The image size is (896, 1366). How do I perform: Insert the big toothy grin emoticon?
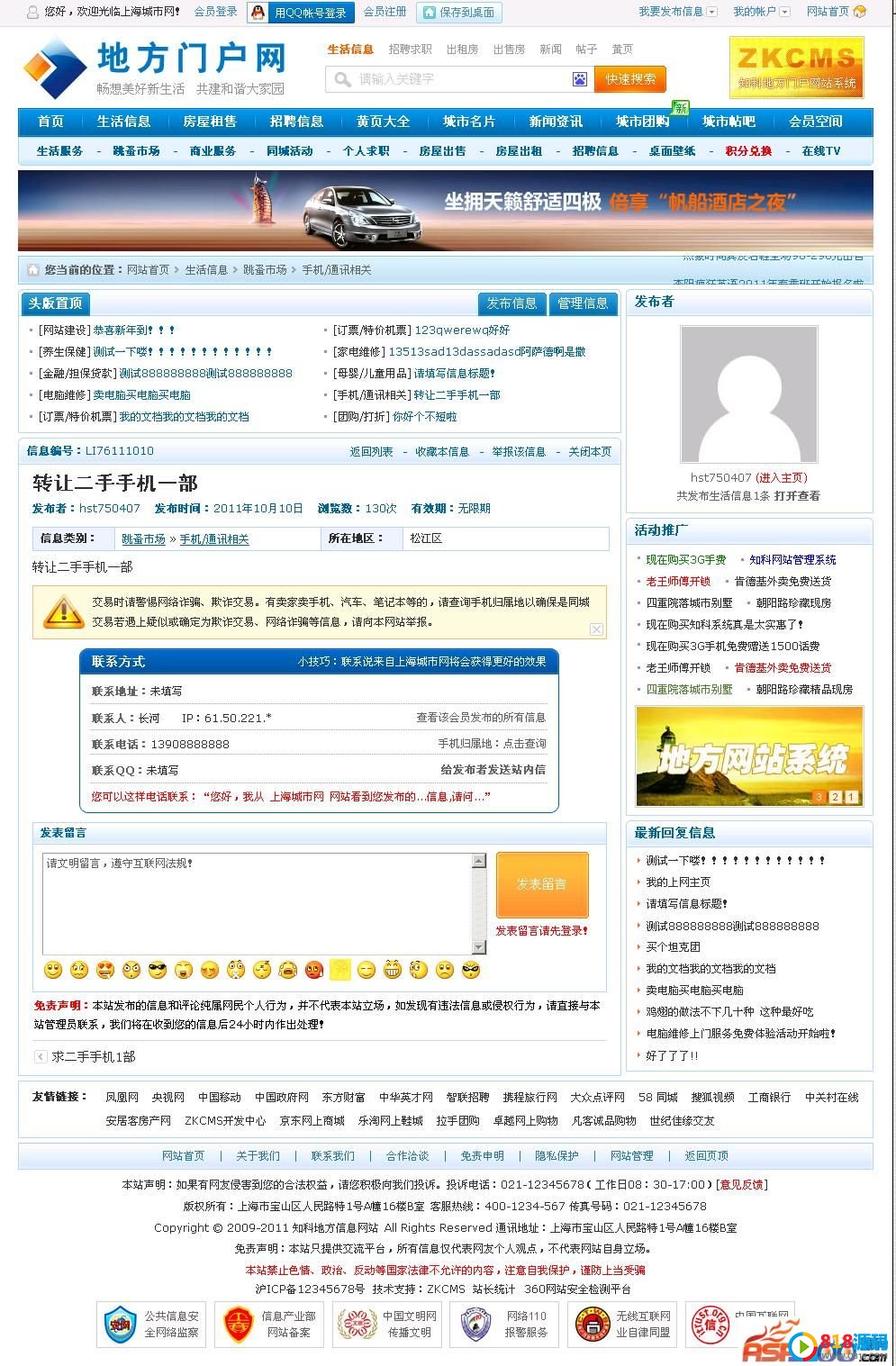(392, 970)
